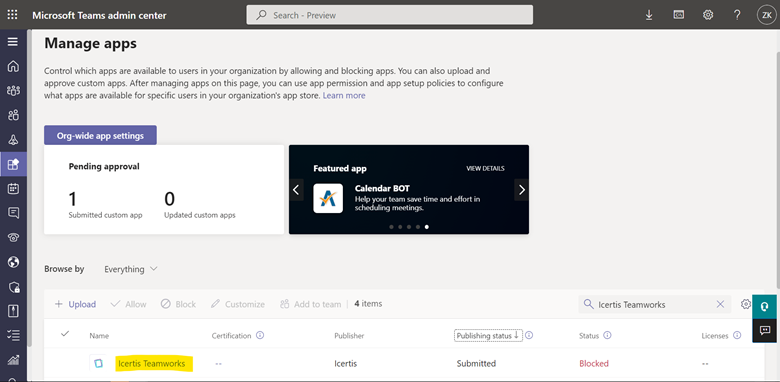Image resolution: width=780 pixels, height=382 pixels.
Task: Clear the Icertis Teamworks search text
Action: click(720, 304)
